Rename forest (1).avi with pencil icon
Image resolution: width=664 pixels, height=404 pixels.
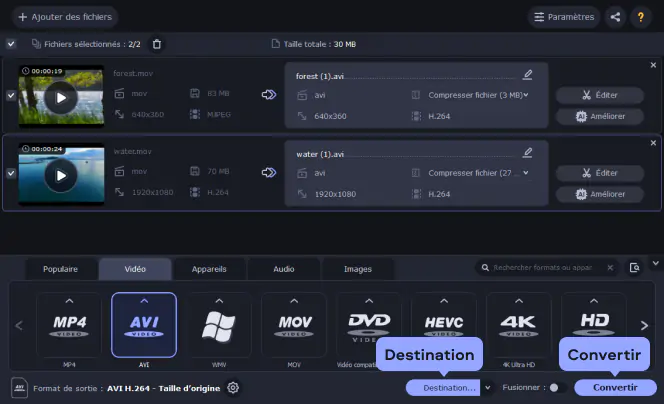pos(527,75)
